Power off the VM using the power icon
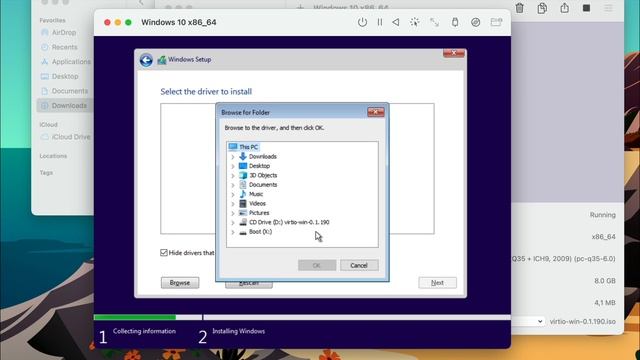 362,22
